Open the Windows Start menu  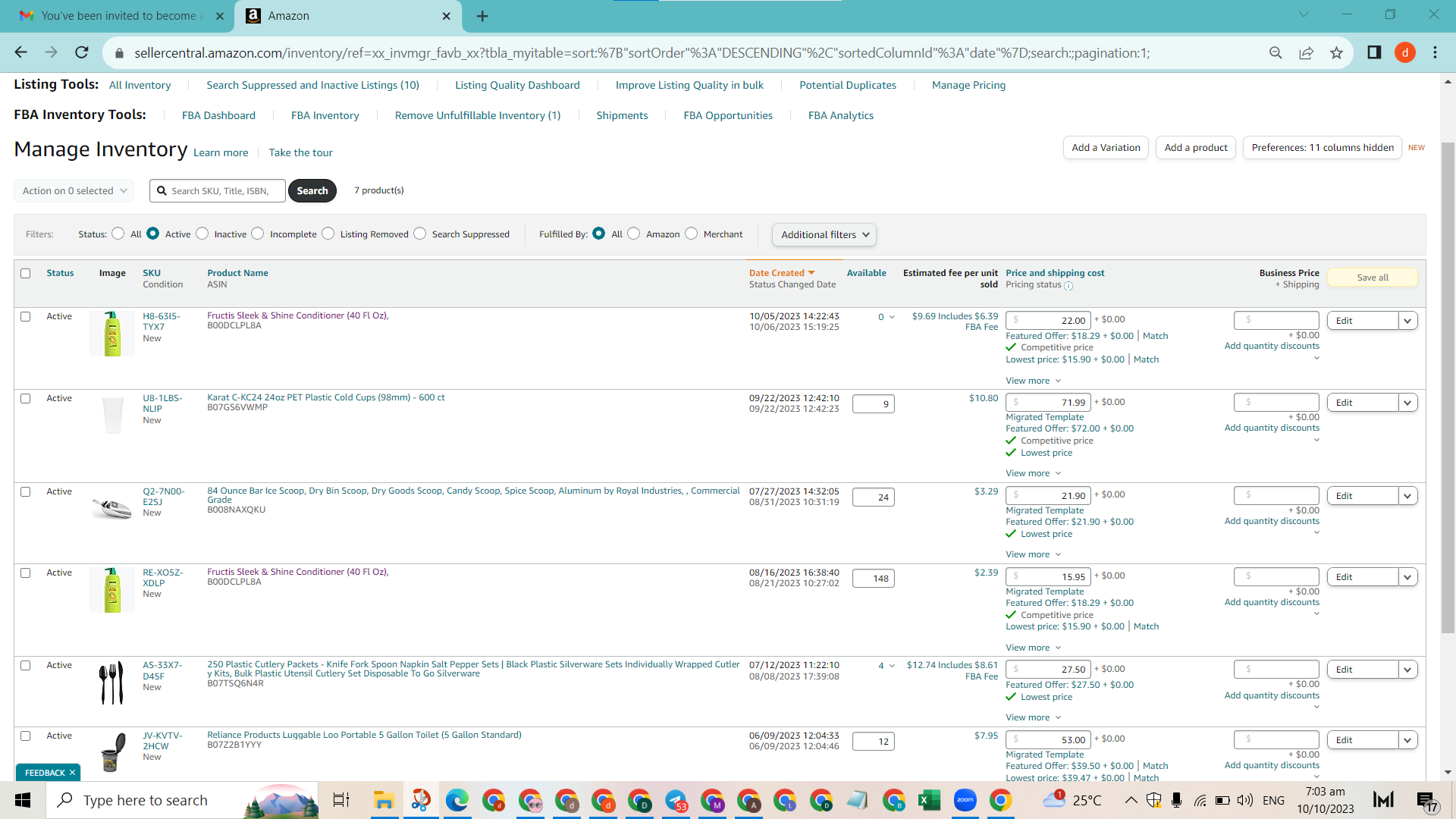tap(23, 800)
